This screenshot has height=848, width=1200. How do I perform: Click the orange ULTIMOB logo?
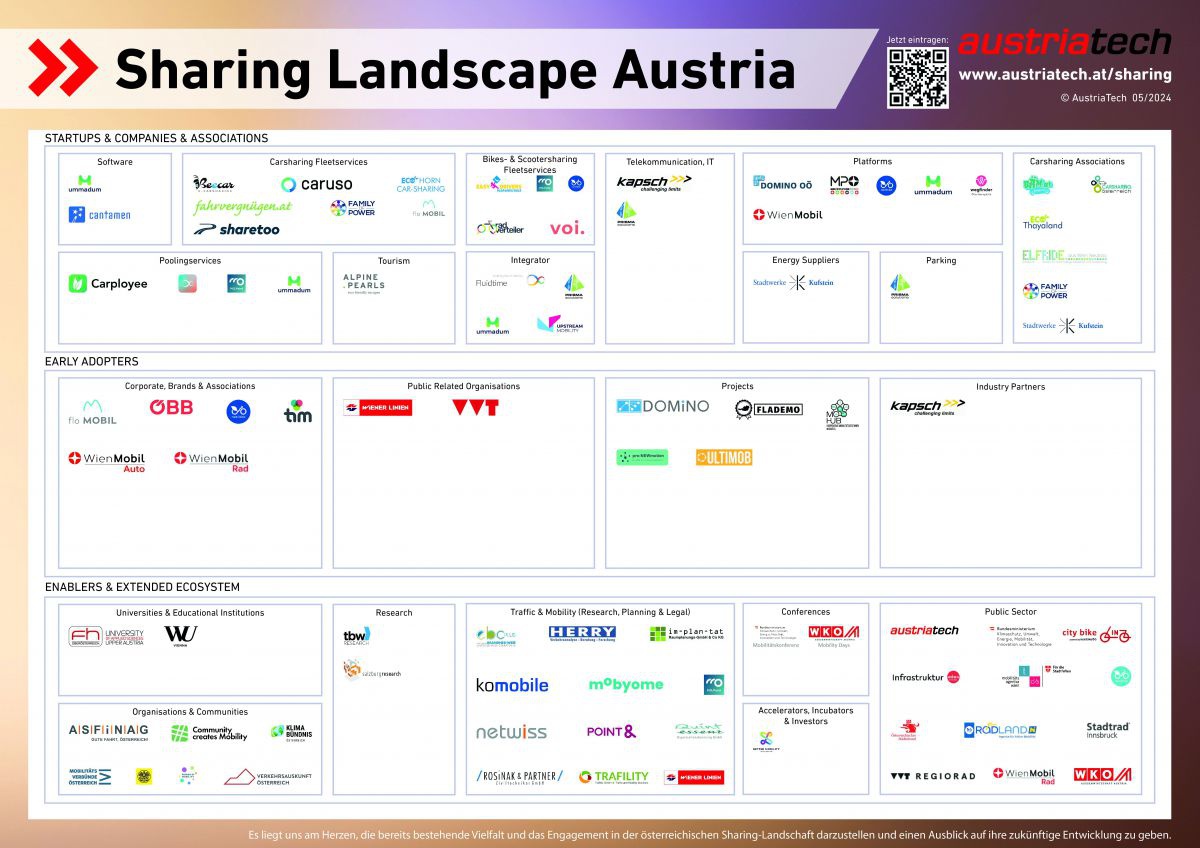pos(724,457)
